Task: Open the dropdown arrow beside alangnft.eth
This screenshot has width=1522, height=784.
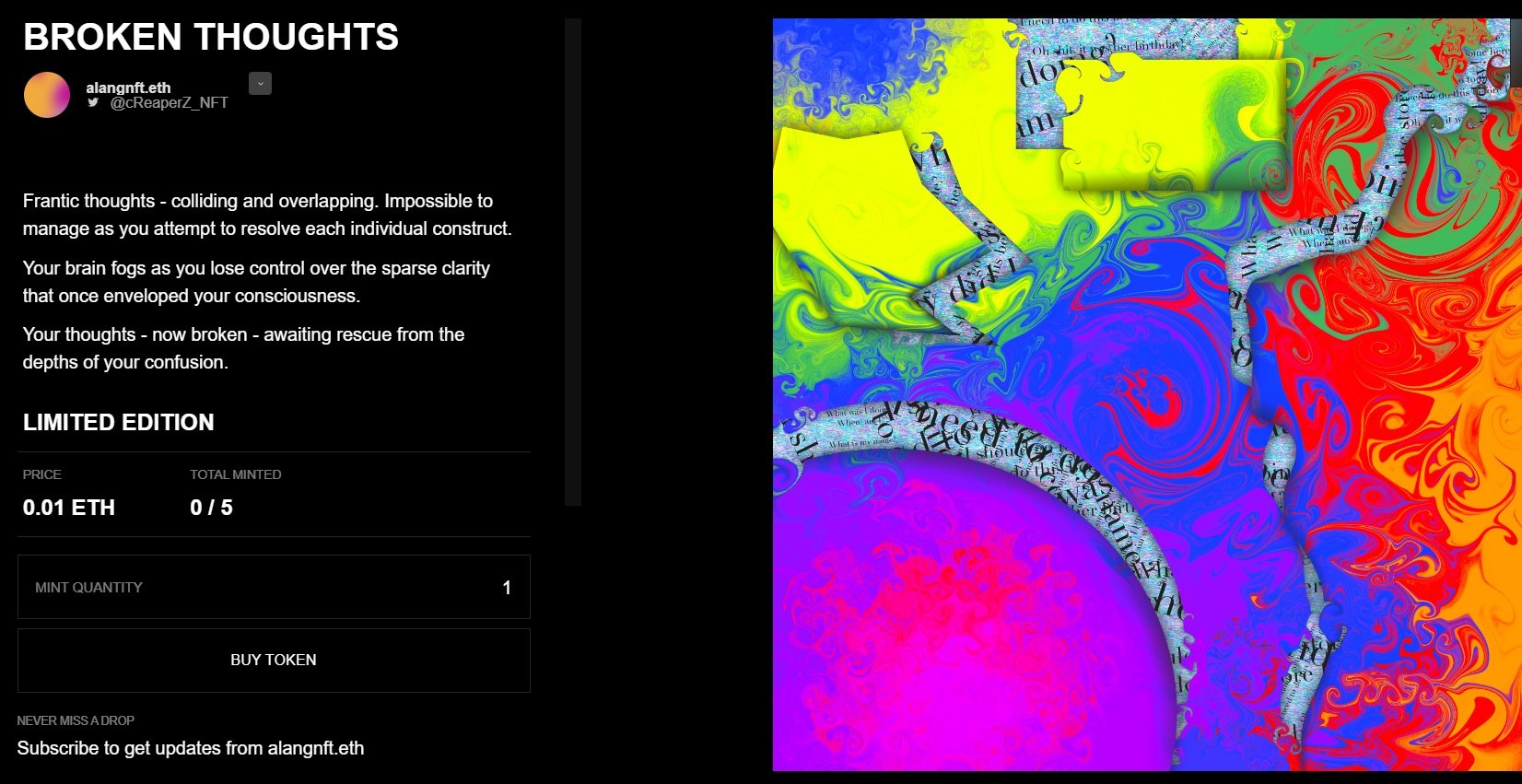Action: point(260,84)
